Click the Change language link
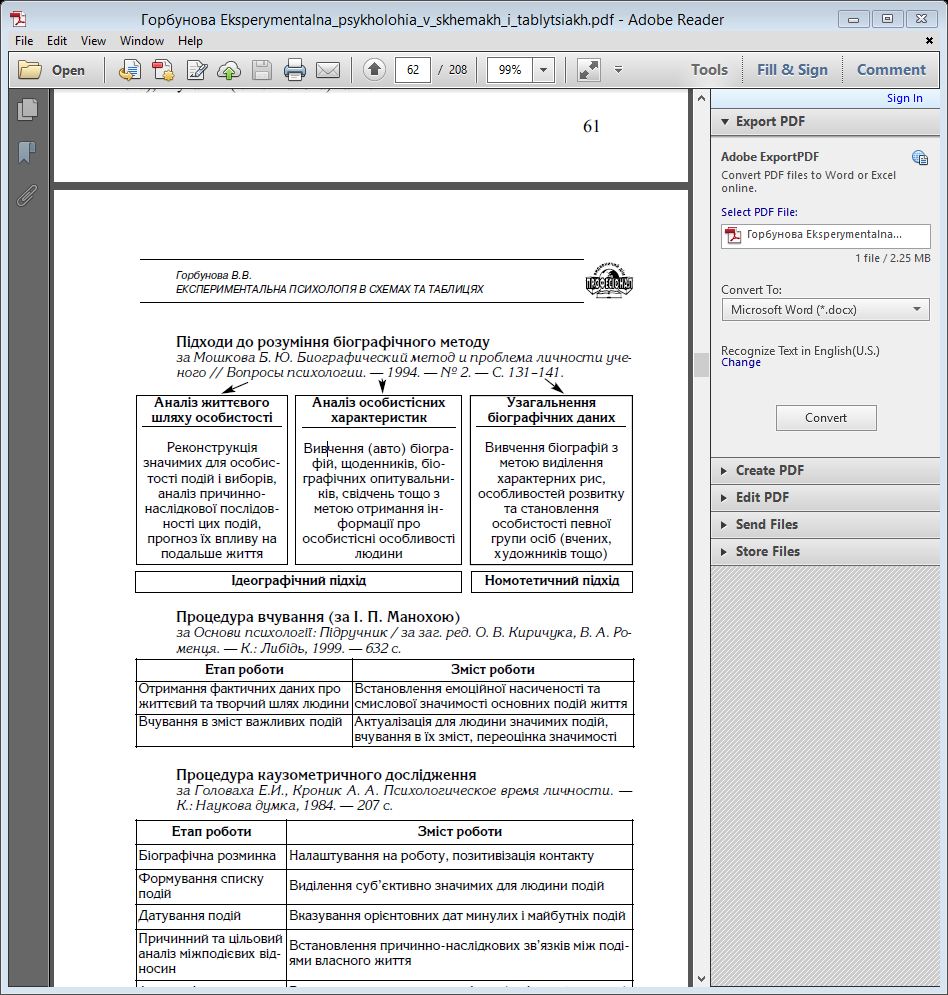 coord(740,363)
